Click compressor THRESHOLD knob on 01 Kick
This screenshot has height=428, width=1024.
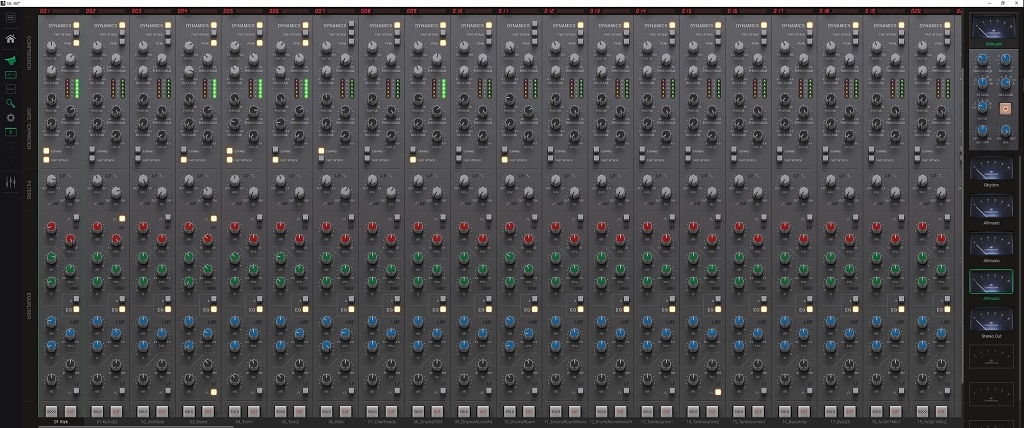tap(70, 59)
